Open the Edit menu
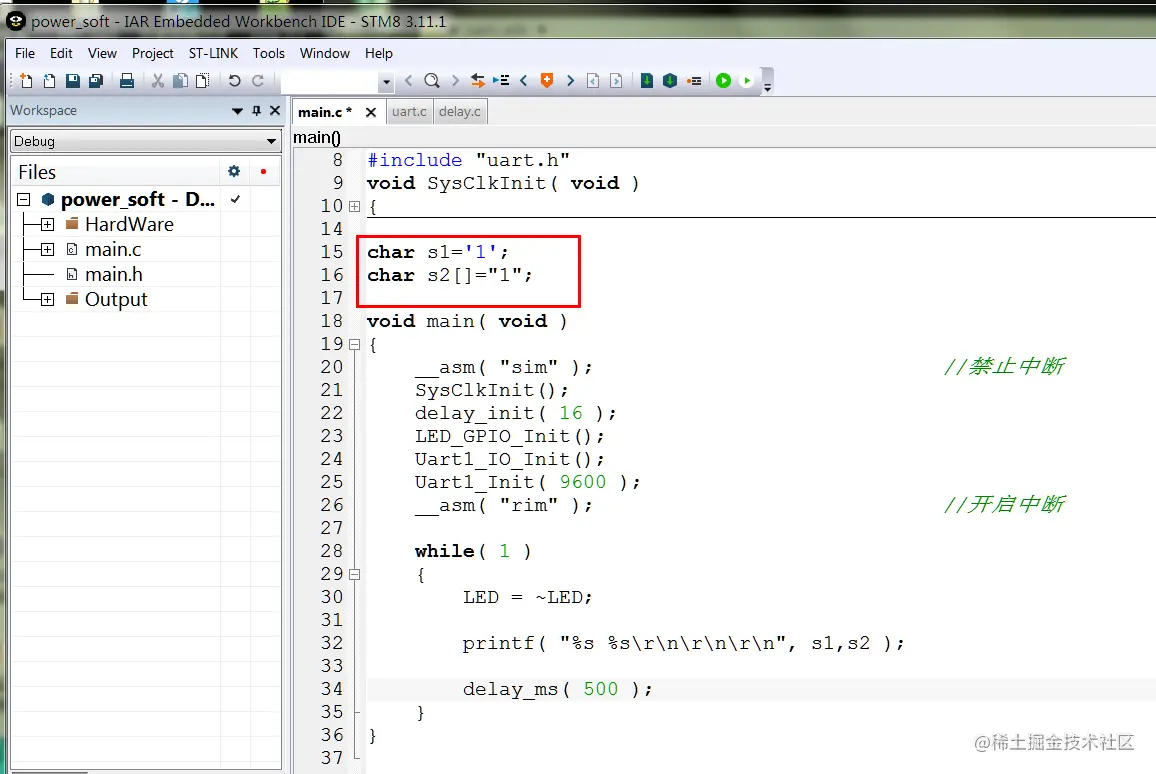Image resolution: width=1156 pixels, height=774 pixels. [x=61, y=53]
